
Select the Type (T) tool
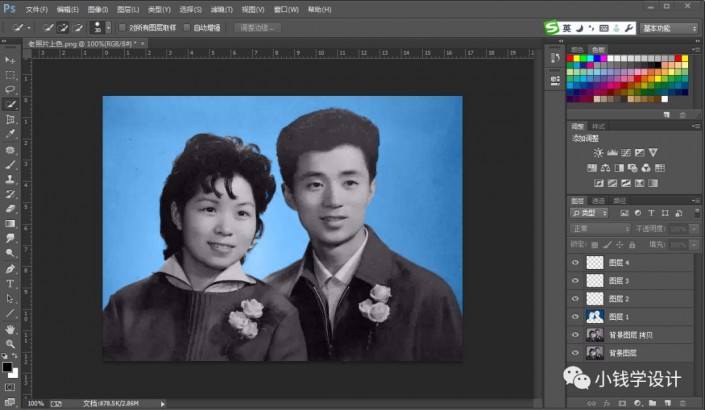(x=10, y=283)
